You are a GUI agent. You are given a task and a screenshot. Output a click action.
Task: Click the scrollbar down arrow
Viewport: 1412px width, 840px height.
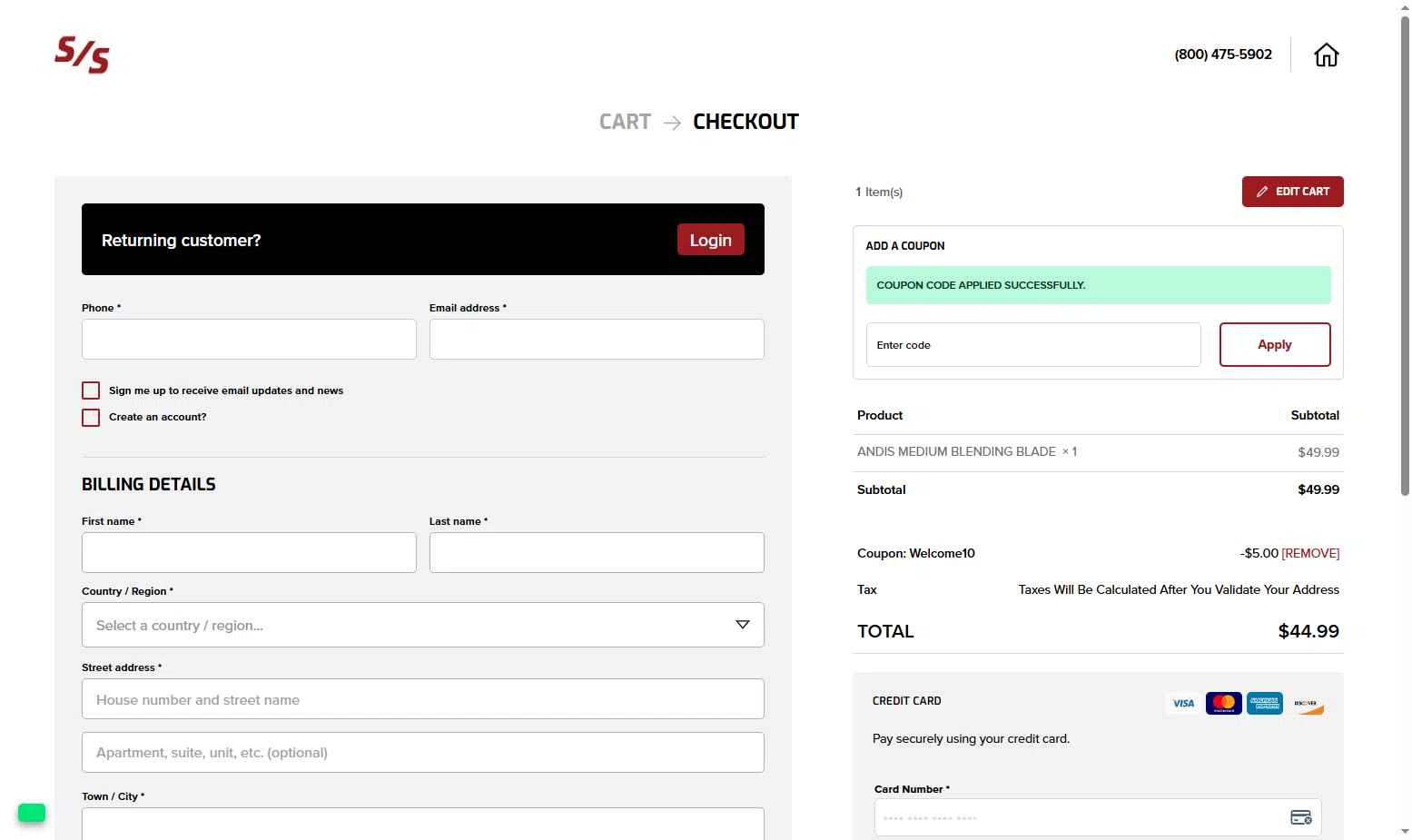pos(1405,831)
